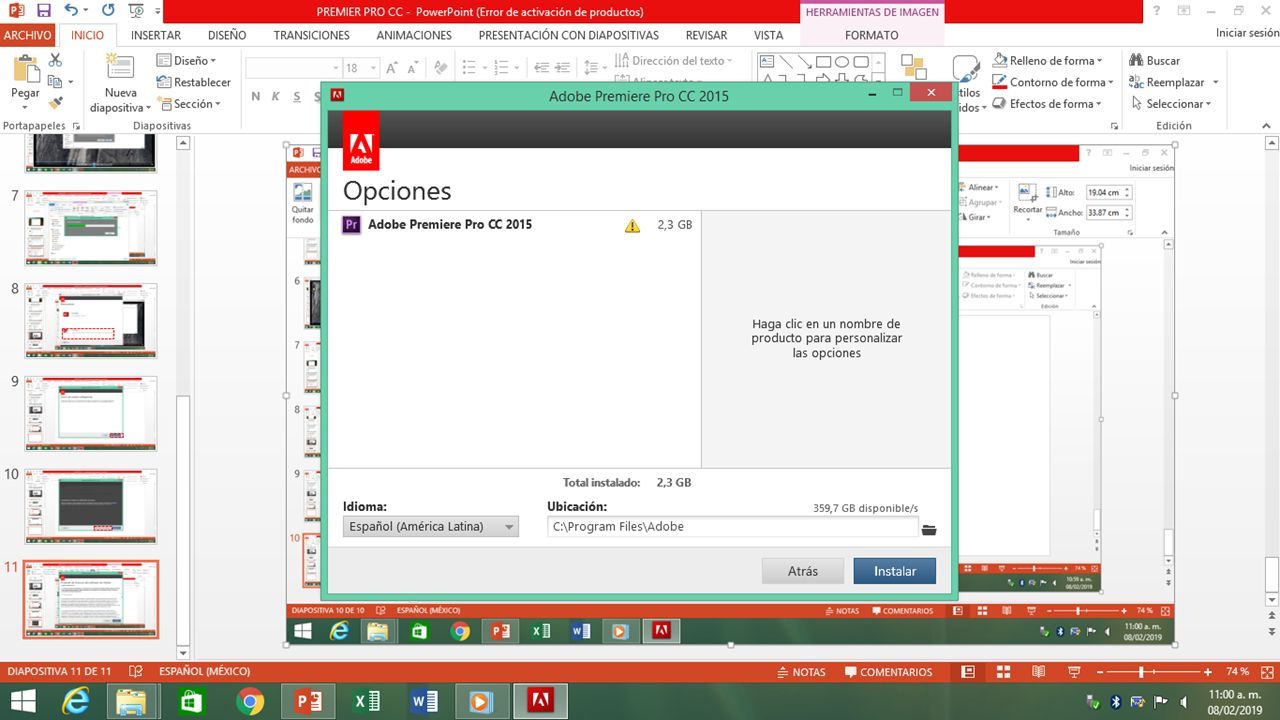
Task: Open the ARCHIVO tab
Action: (x=28, y=35)
